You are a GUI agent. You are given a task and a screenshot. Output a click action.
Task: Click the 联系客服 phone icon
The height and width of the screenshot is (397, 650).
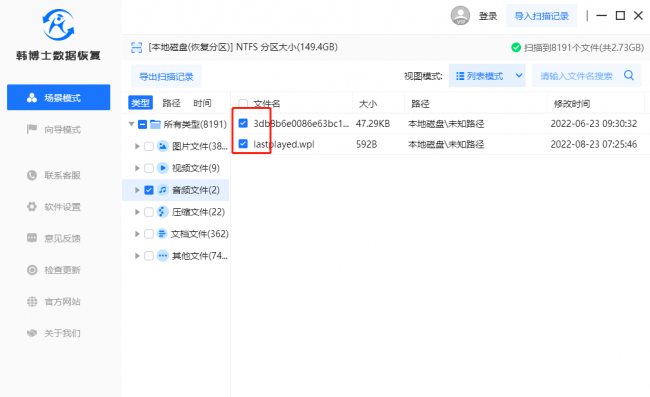[32, 175]
